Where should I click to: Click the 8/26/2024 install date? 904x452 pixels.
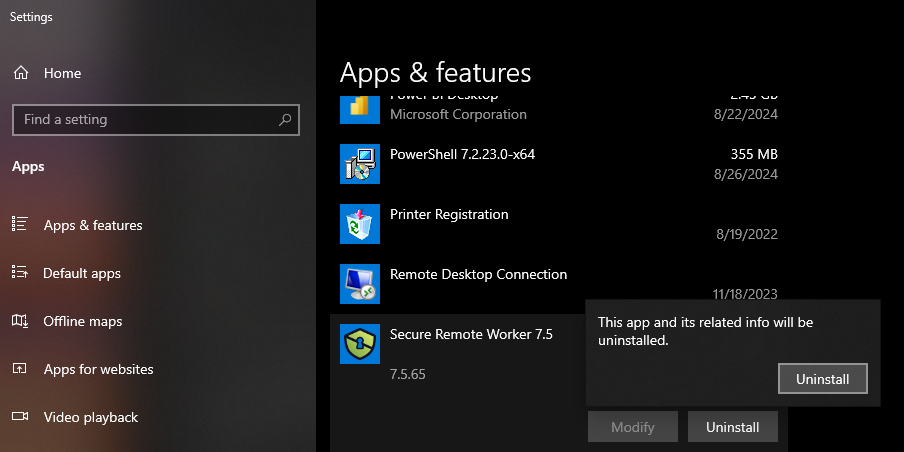(x=746, y=174)
